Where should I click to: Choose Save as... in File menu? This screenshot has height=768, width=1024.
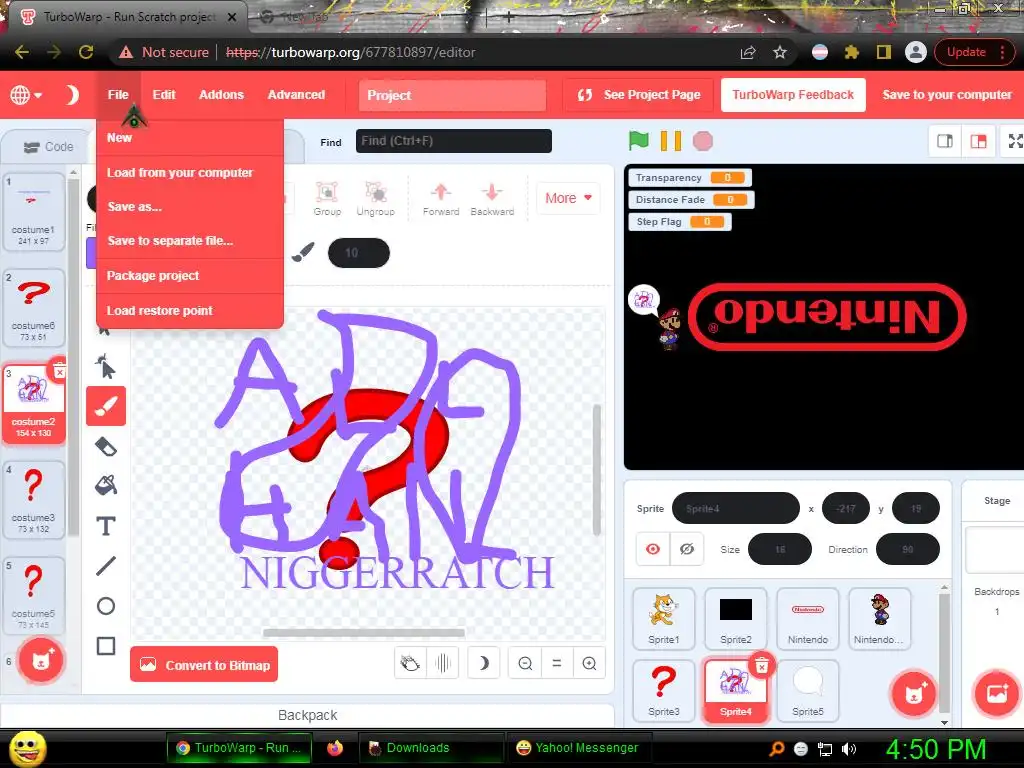pos(190,206)
